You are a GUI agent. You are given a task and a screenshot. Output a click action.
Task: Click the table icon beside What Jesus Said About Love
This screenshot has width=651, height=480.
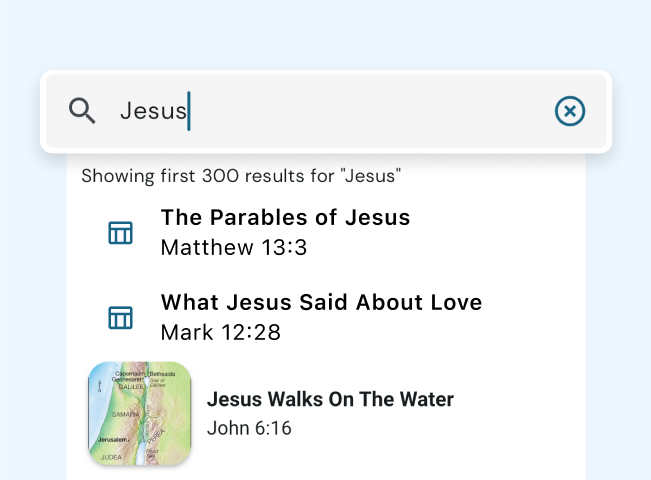[120, 318]
